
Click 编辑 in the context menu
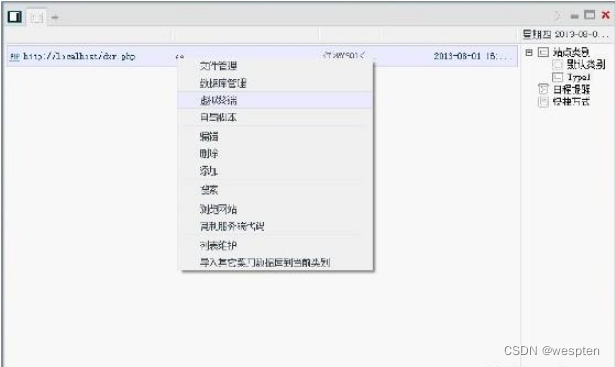coord(209,136)
